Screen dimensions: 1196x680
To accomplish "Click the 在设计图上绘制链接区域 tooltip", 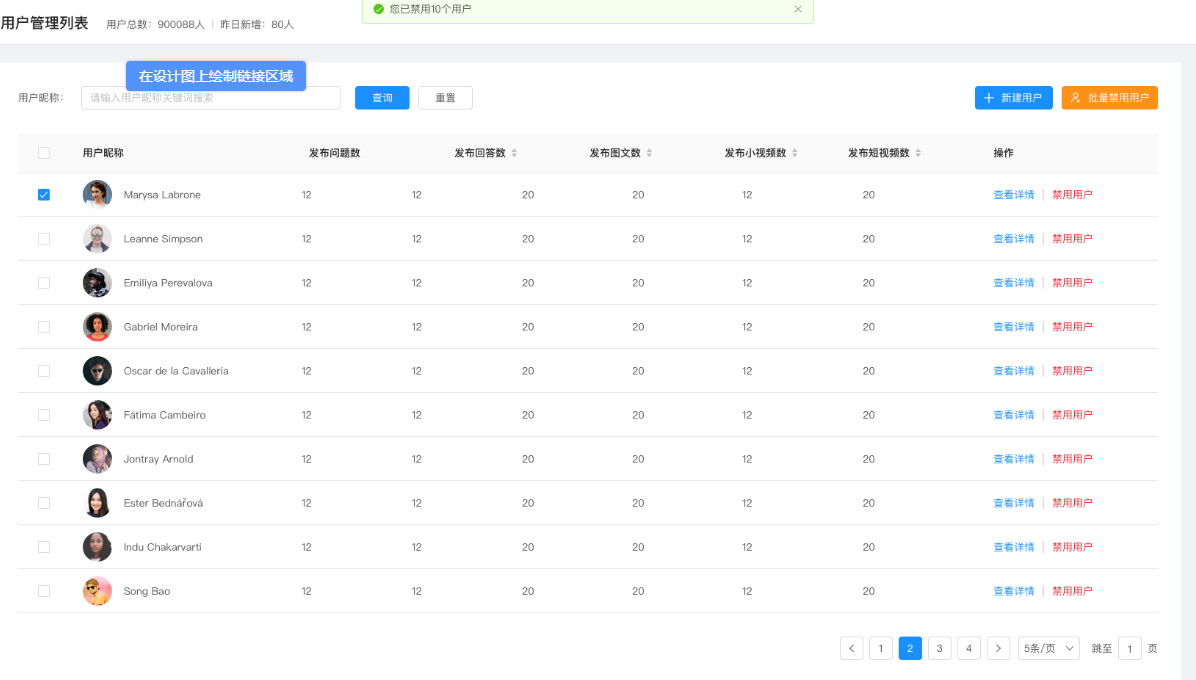I will pyautogui.click(x=216, y=76).
